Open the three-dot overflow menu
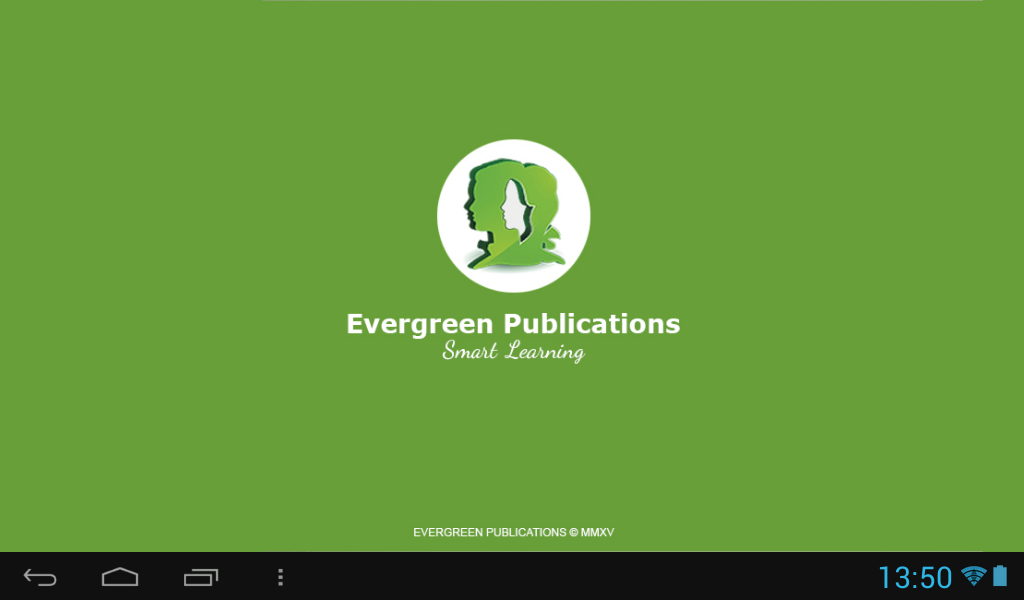This screenshot has height=600, width=1024. pos(280,577)
